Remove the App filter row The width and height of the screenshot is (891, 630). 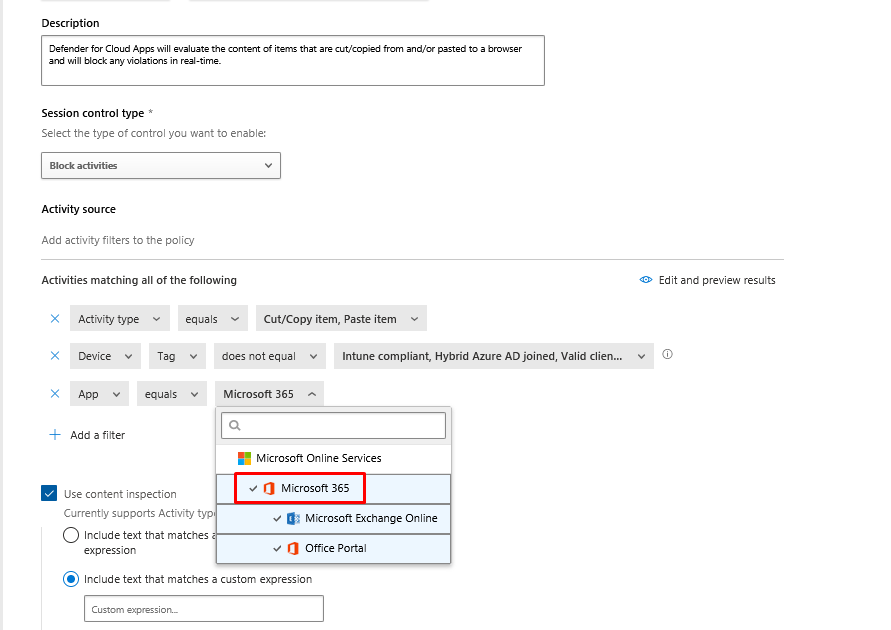coord(55,394)
